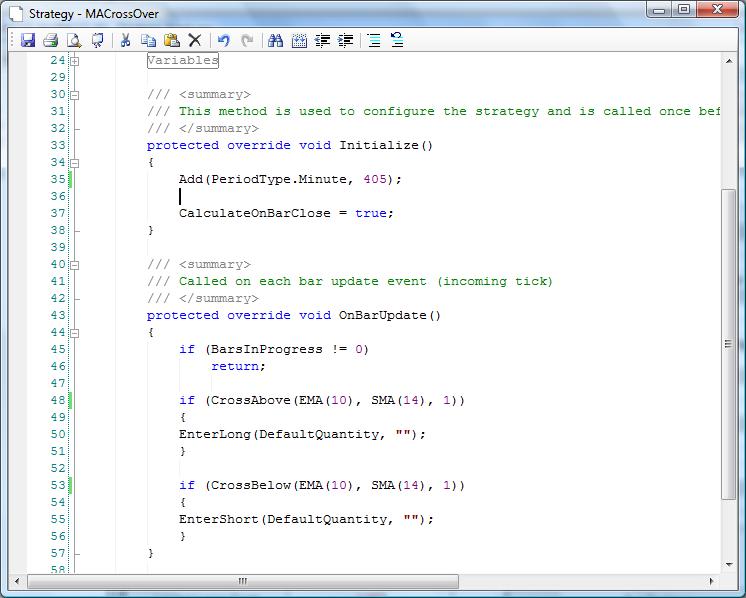Click the vertical scrollbar thumb

(728, 344)
